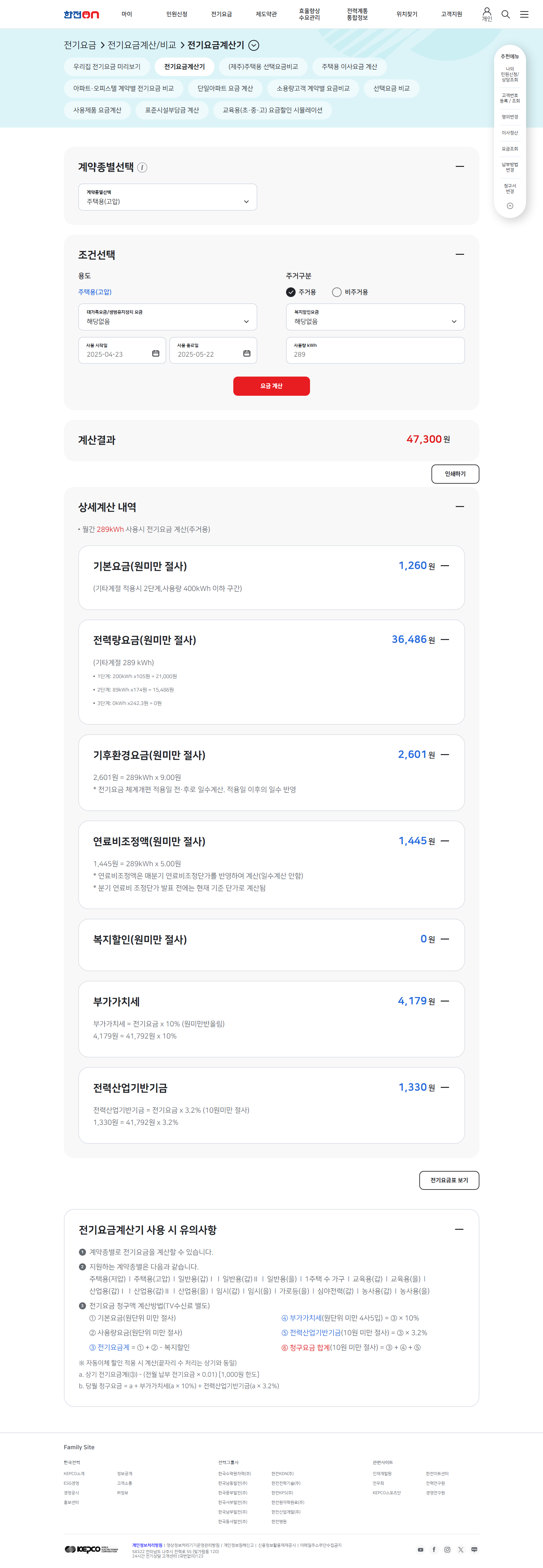This screenshot has width=543, height=1568.
Task: Open the 복지할인요금 dropdown
Action: 375,317
